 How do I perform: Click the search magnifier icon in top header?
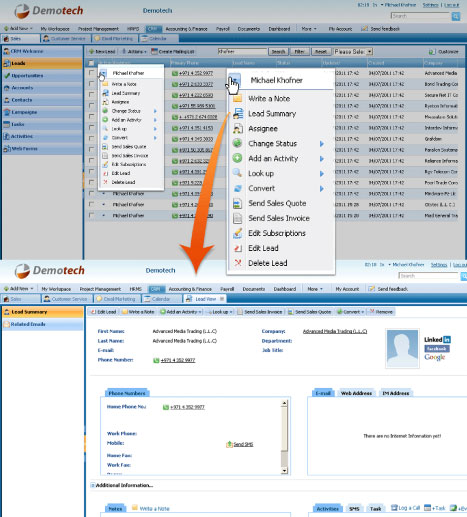point(456,16)
